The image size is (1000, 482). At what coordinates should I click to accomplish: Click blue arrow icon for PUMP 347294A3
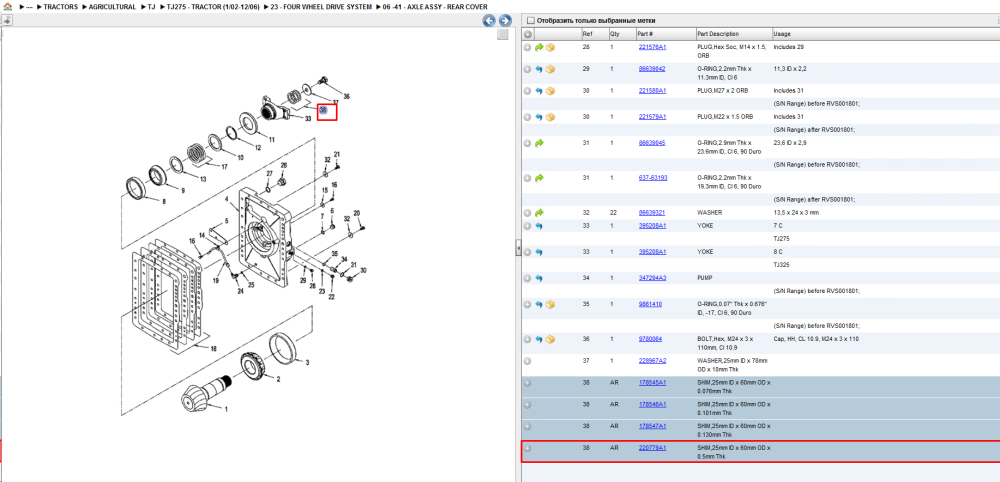point(539,279)
